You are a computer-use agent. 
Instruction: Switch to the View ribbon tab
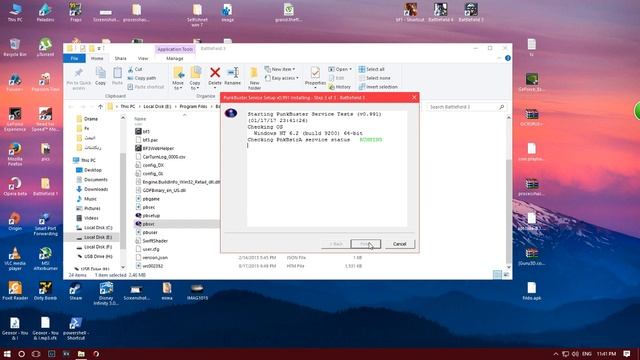(x=143, y=58)
